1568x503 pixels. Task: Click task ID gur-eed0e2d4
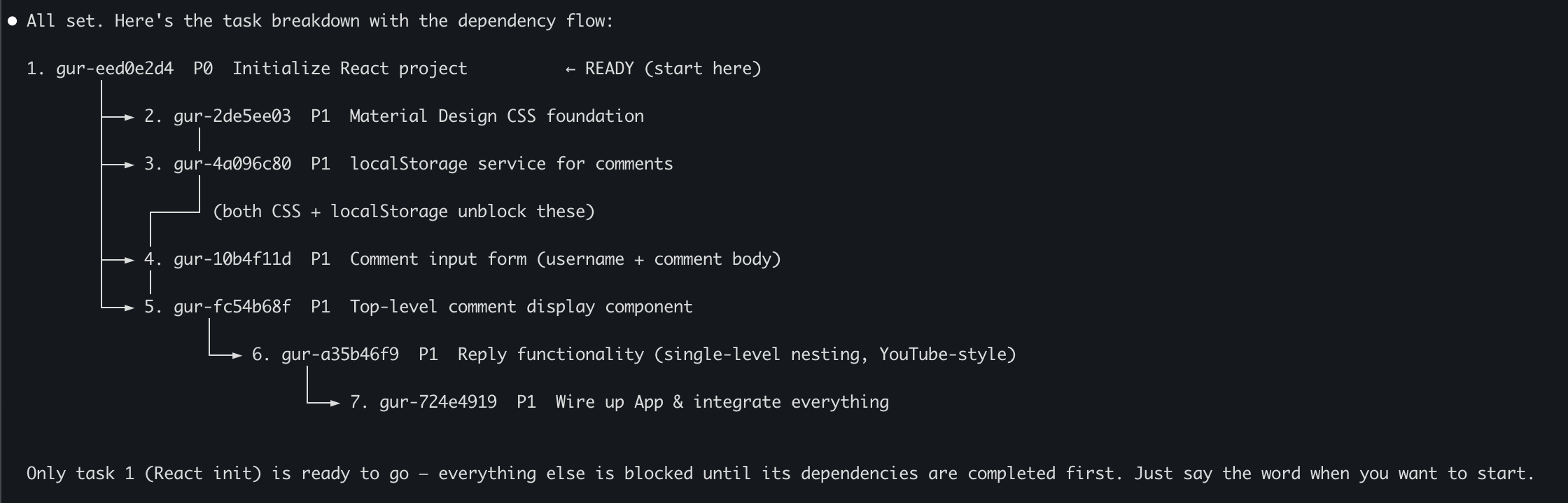click(115, 69)
